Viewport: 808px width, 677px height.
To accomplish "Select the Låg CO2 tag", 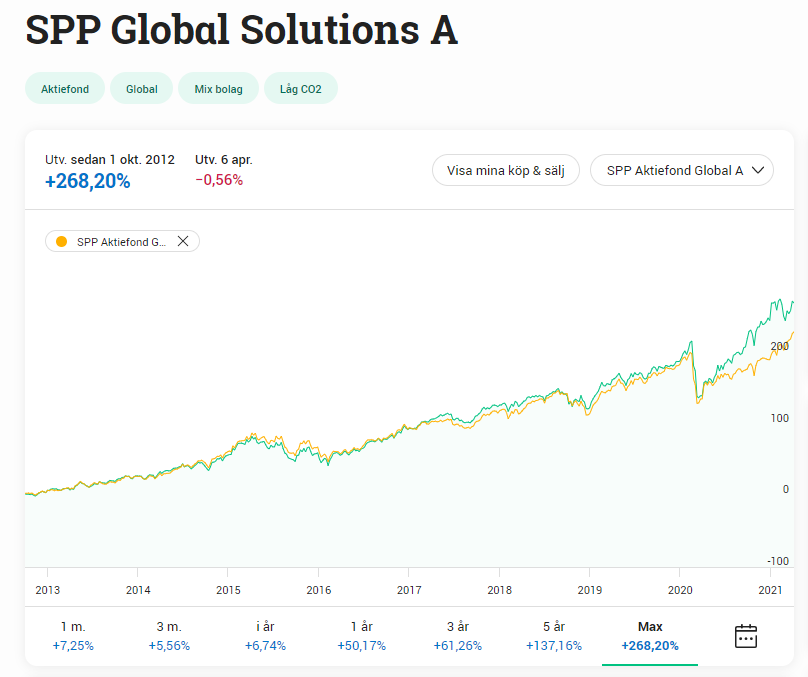I will point(301,89).
